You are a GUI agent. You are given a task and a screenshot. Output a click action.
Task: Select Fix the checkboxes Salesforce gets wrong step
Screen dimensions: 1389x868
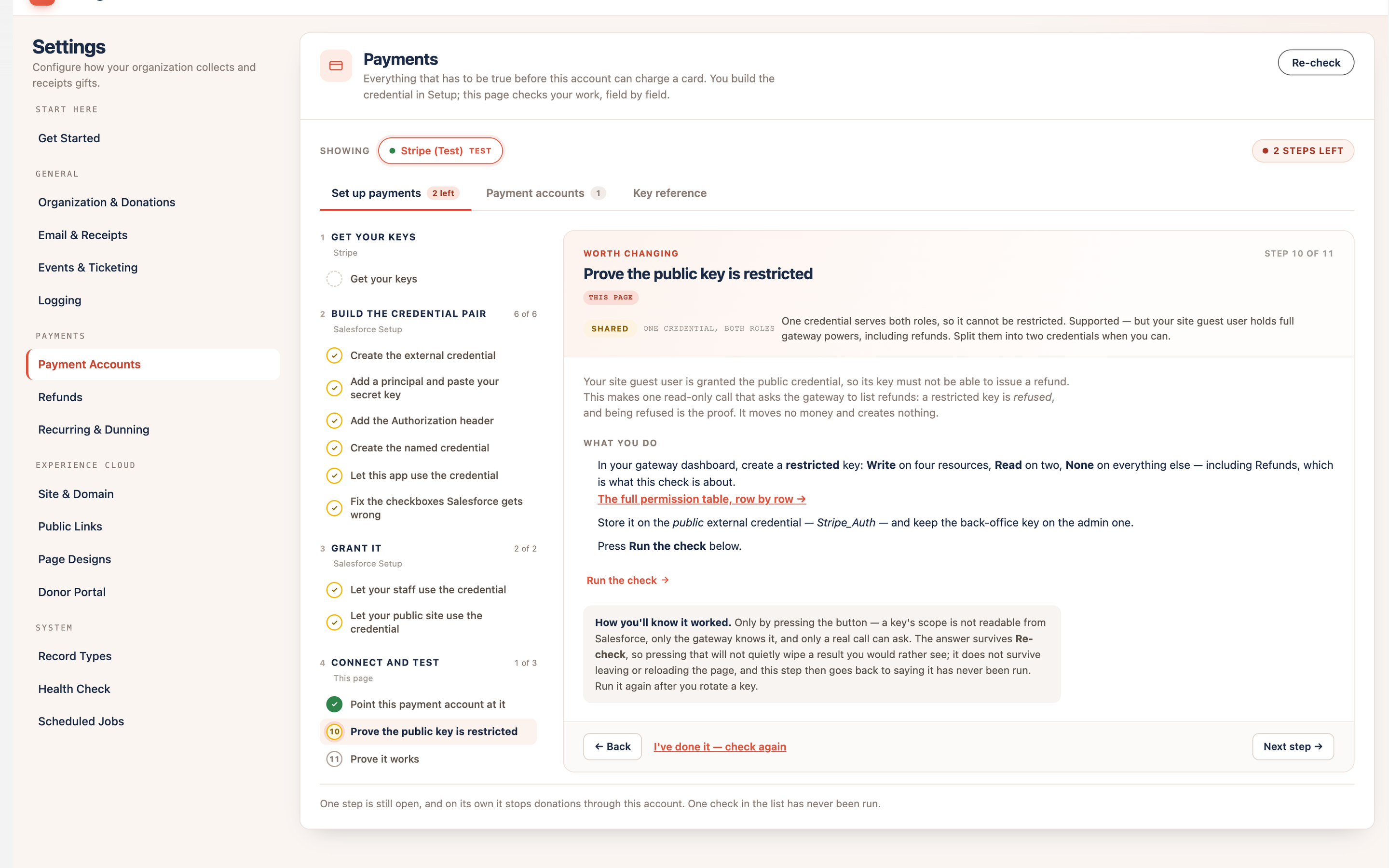(x=428, y=508)
